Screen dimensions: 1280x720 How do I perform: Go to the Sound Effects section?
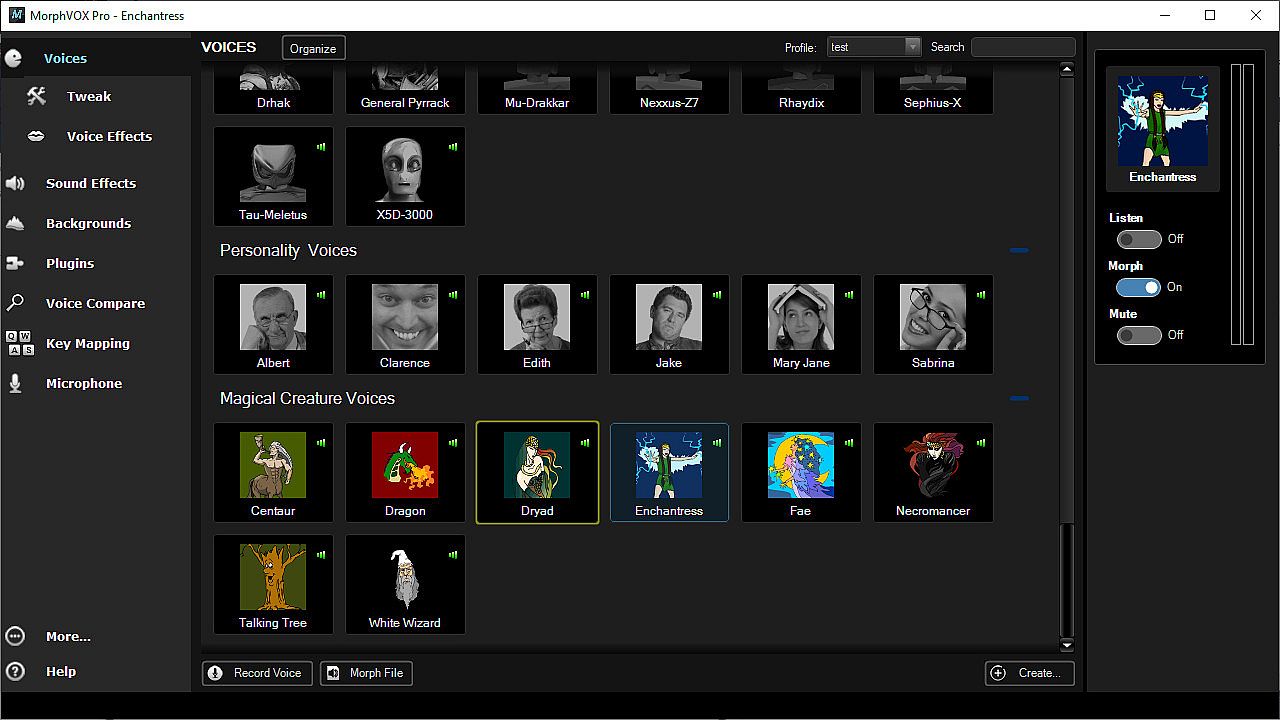click(90, 183)
